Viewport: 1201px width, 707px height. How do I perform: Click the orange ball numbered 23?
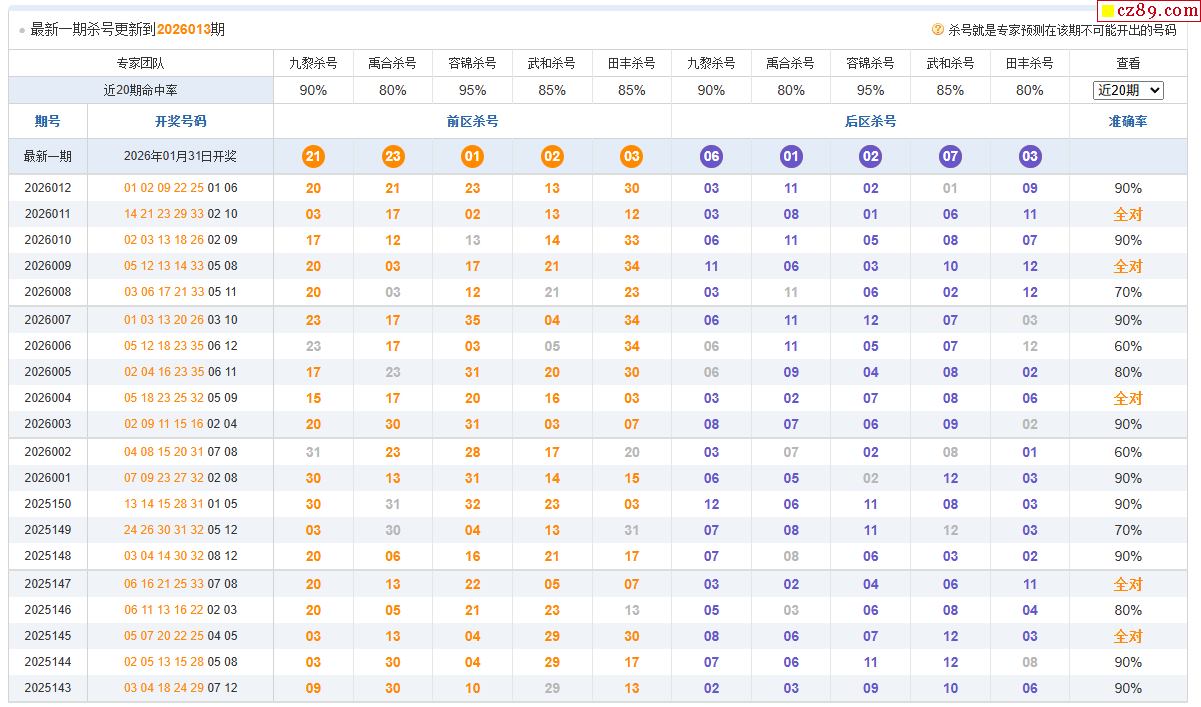pyautogui.click(x=393, y=156)
